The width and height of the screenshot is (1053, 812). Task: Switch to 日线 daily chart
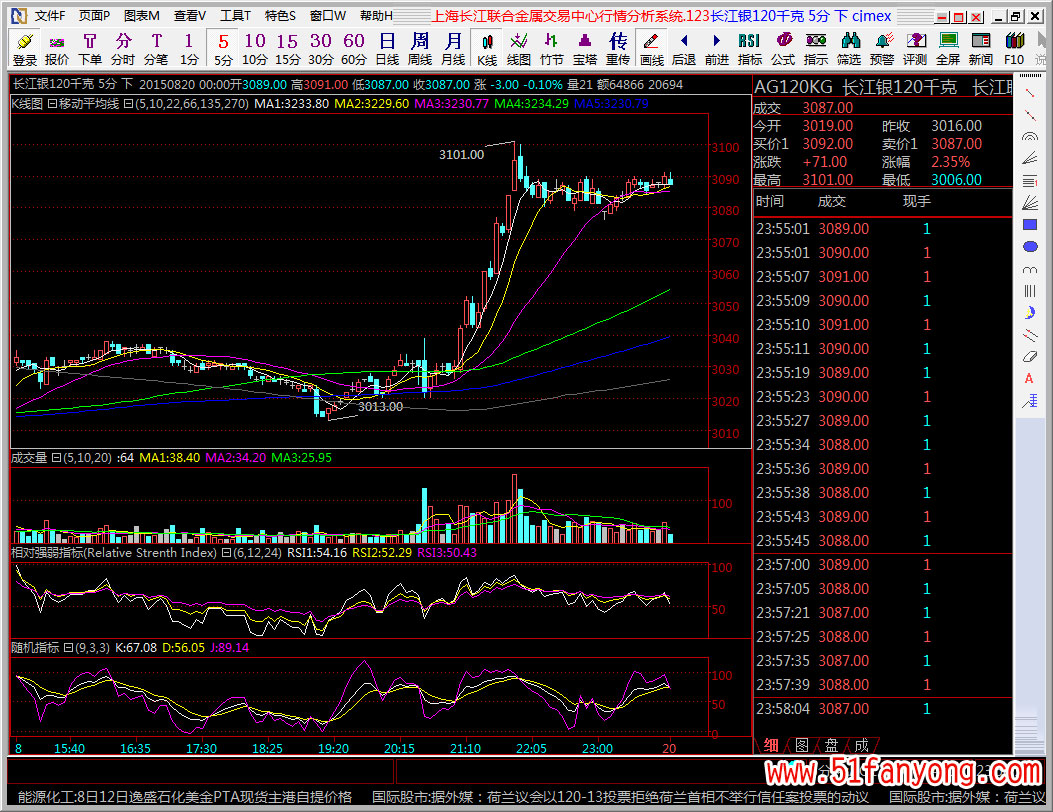387,49
